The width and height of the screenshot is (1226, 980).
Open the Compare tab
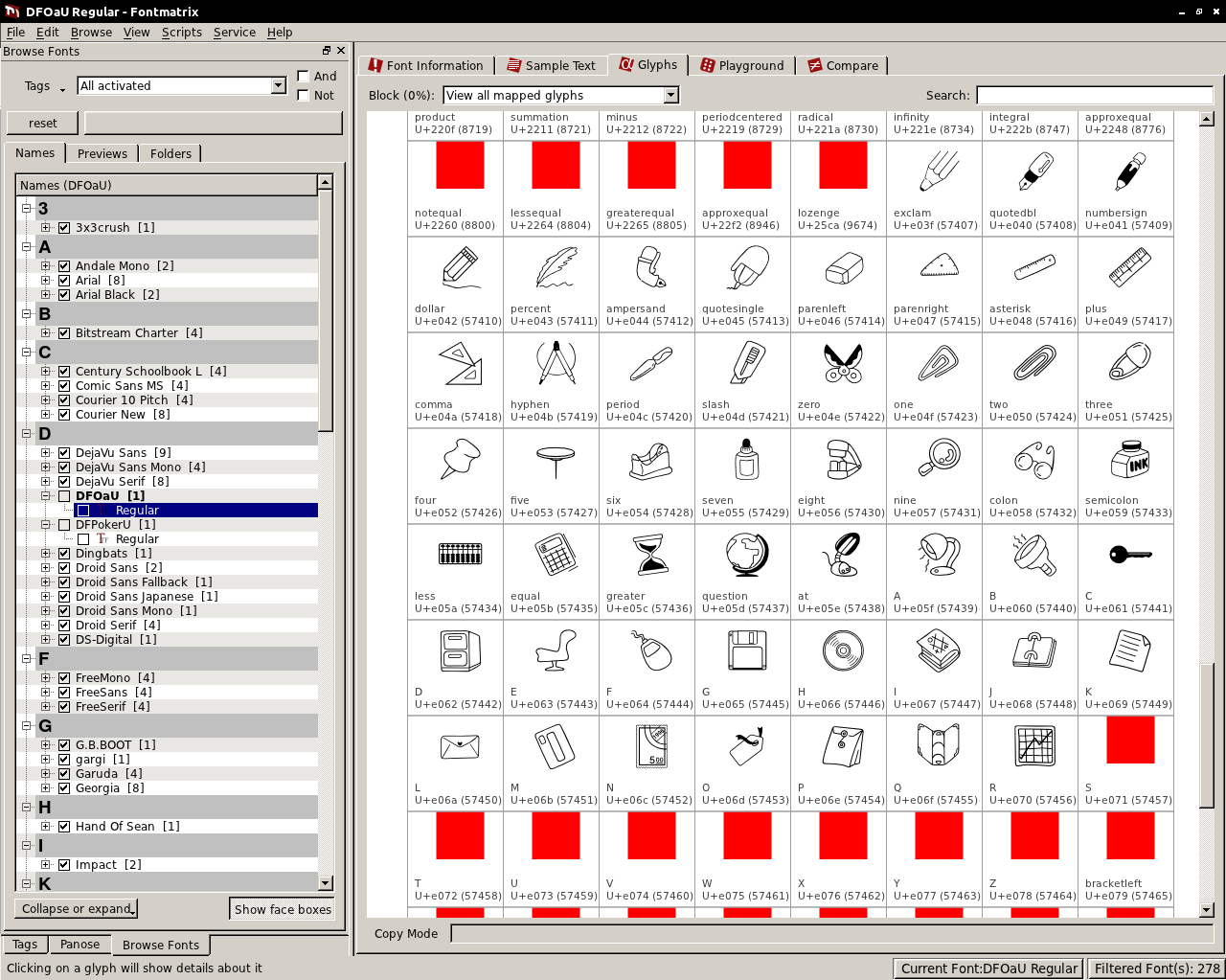pyautogui.click(x=843, y=65)
